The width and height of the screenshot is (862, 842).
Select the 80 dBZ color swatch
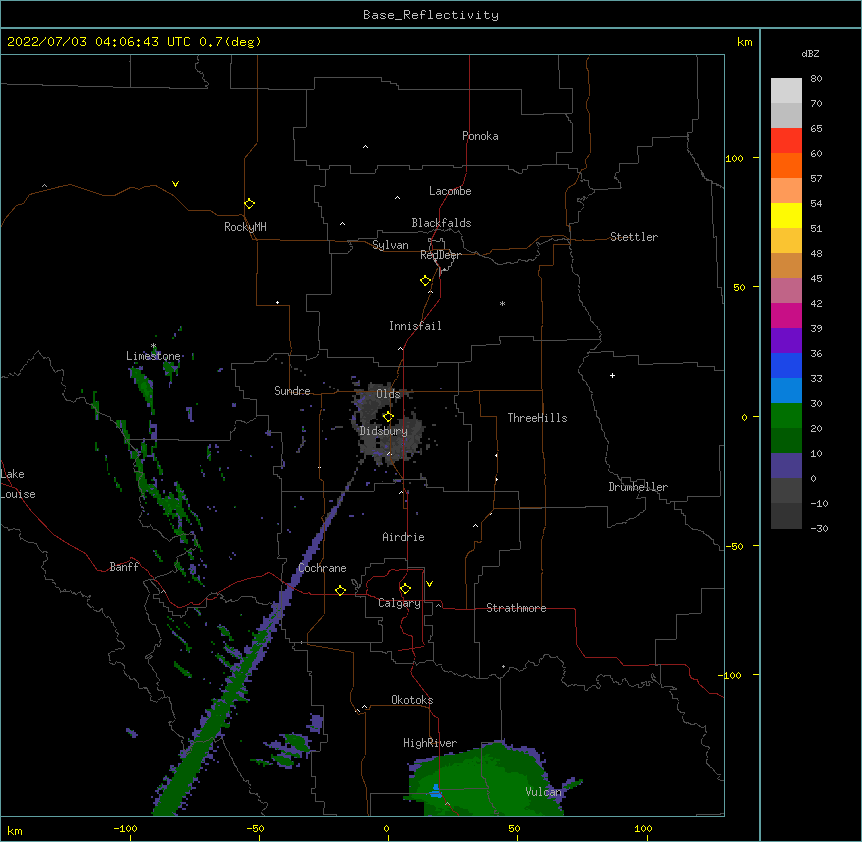[786, 91]
